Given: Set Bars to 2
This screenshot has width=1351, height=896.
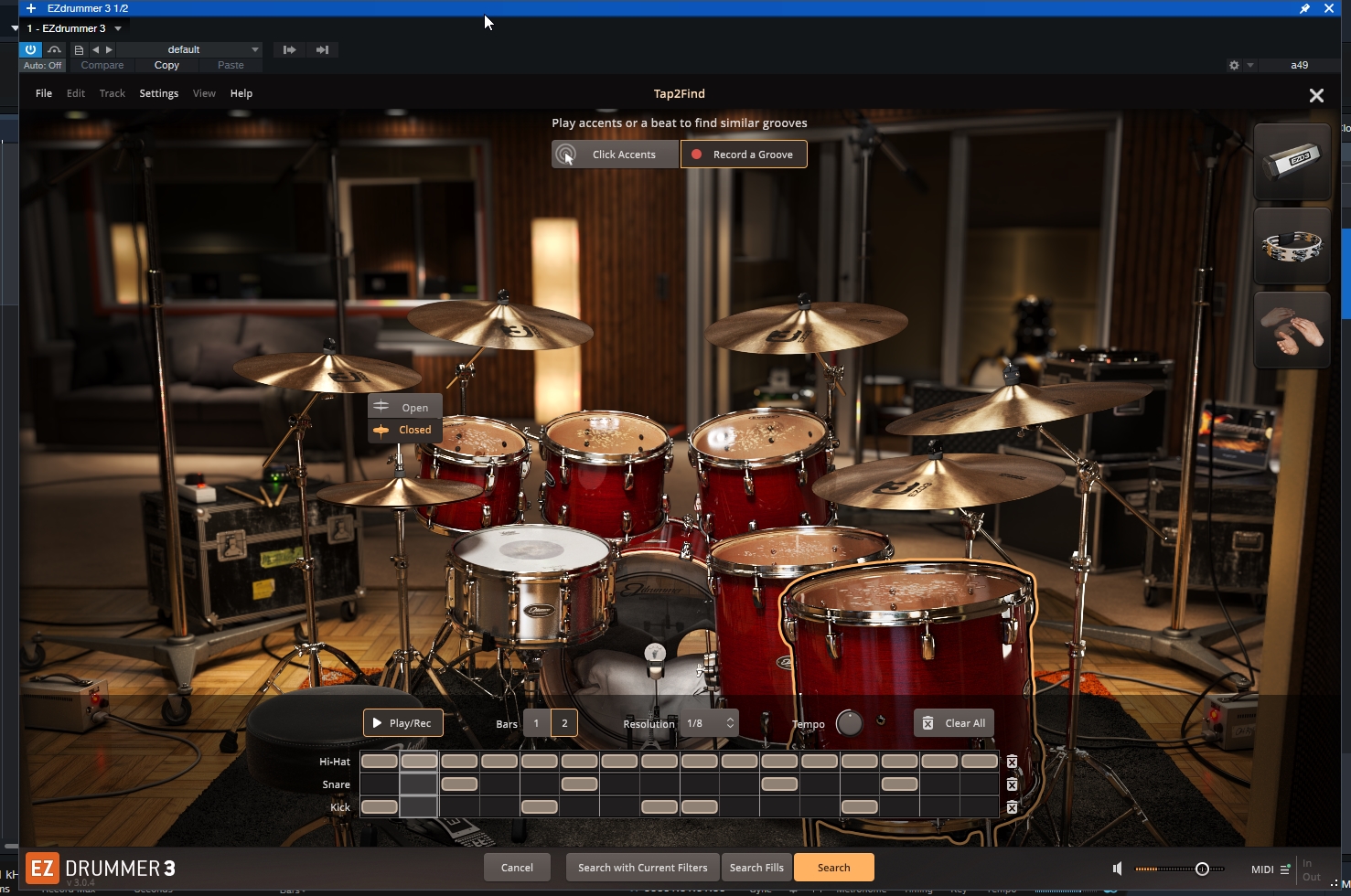Looking at the screenshot, I should point(564,723).
